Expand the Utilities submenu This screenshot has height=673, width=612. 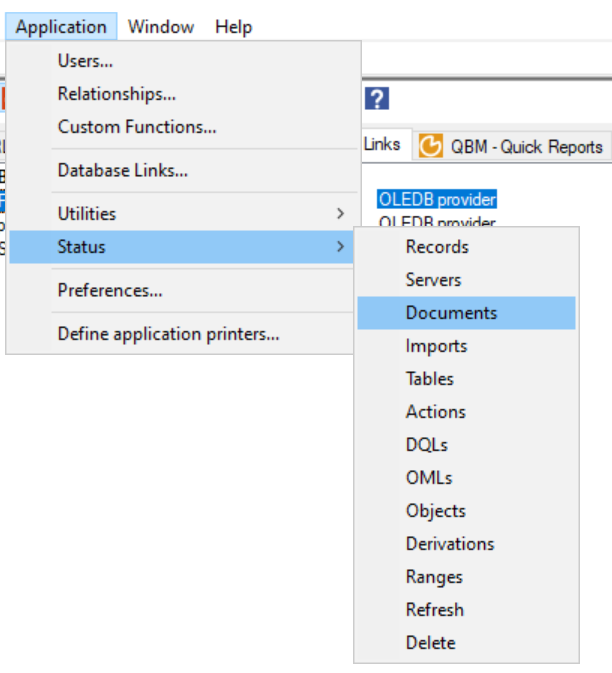click(87, 214)
